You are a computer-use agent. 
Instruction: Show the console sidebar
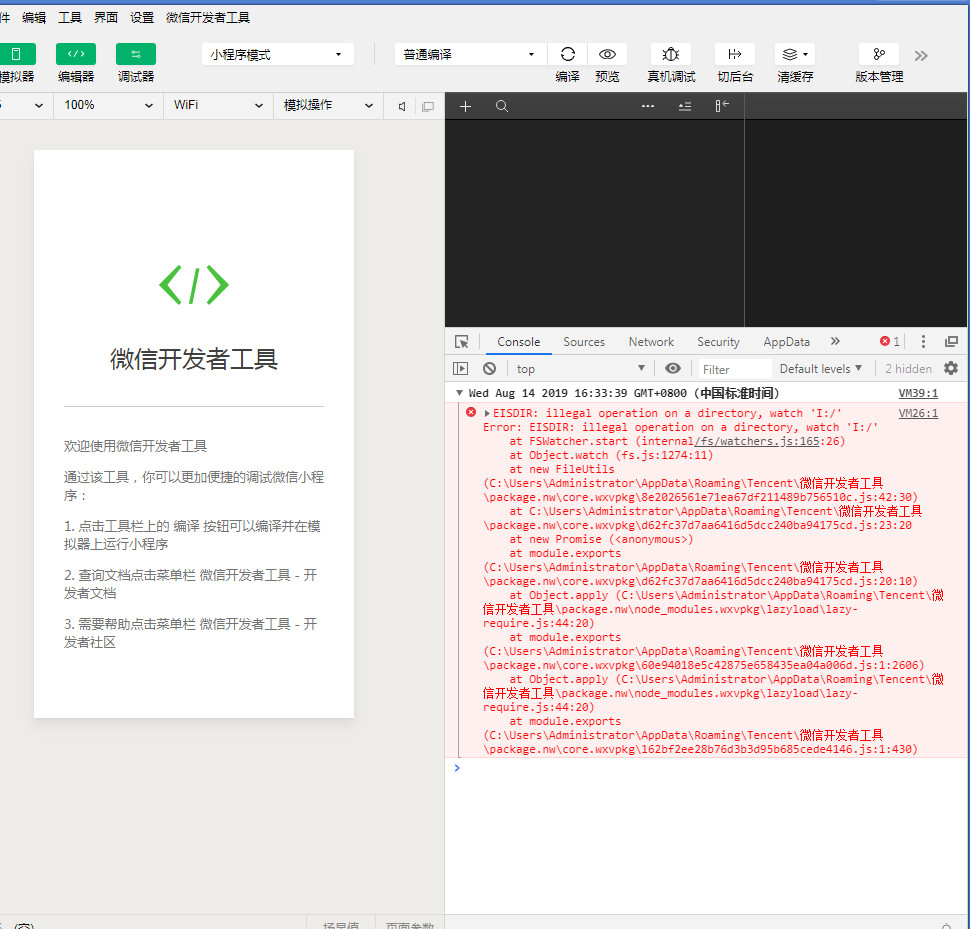[460, 369]
